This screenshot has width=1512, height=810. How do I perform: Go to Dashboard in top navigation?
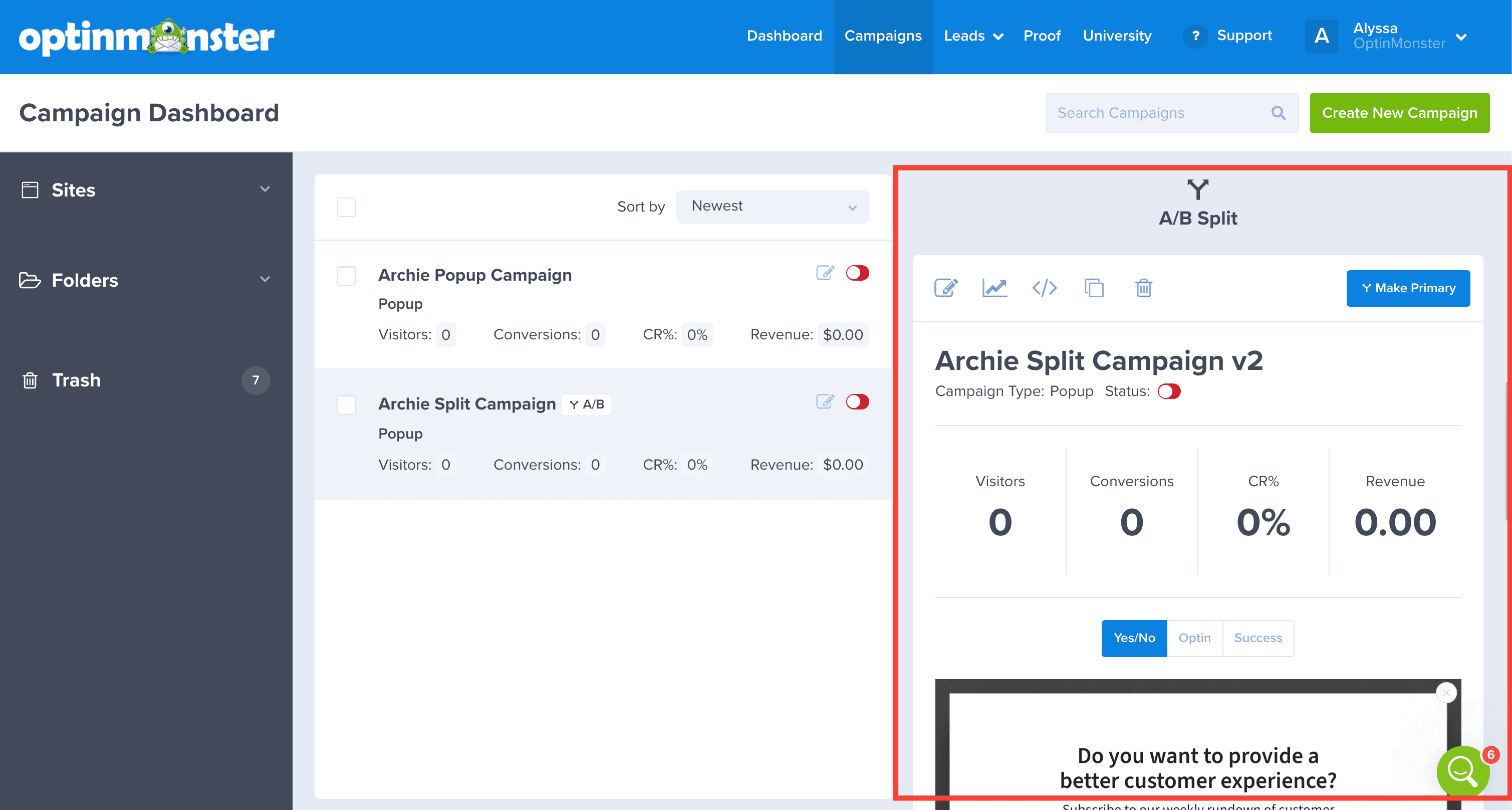[x=784, y=36]
